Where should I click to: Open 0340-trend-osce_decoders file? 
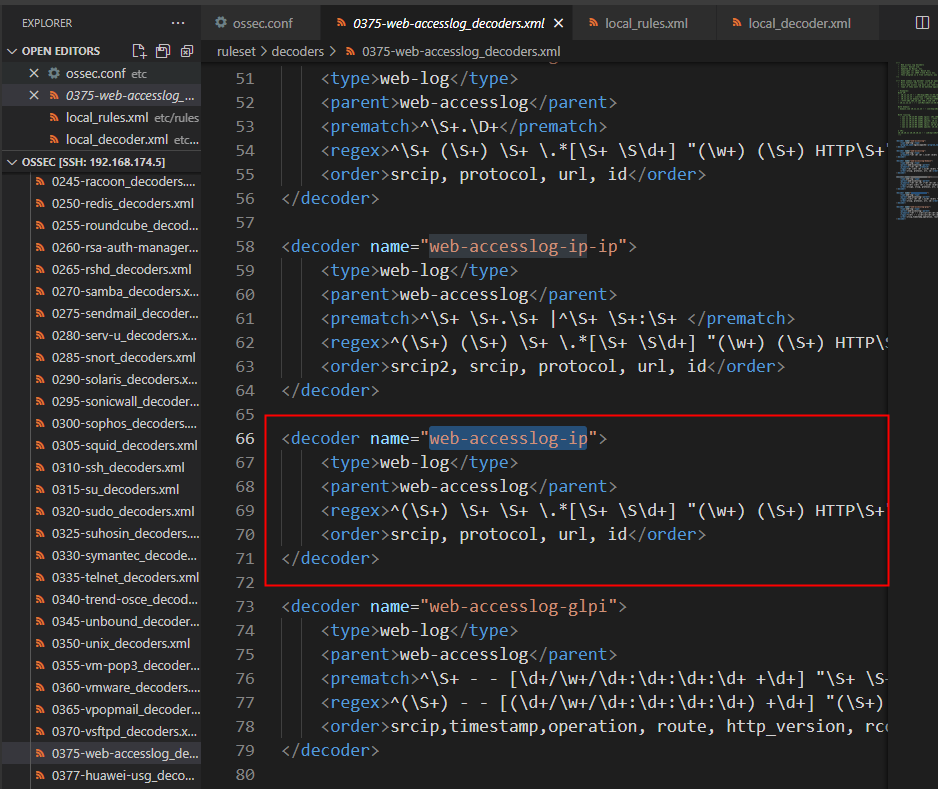pyautogui.click(x=102, y=599)
